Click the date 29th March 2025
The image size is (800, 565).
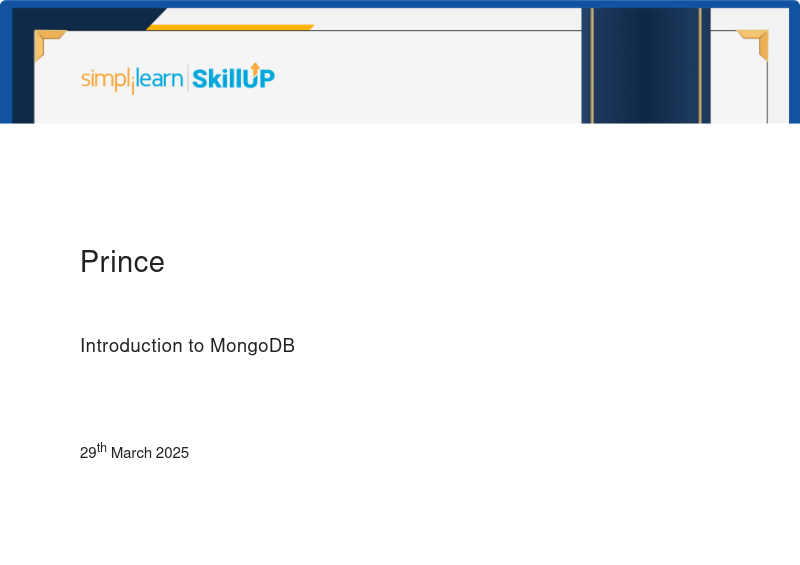point(134,451)
